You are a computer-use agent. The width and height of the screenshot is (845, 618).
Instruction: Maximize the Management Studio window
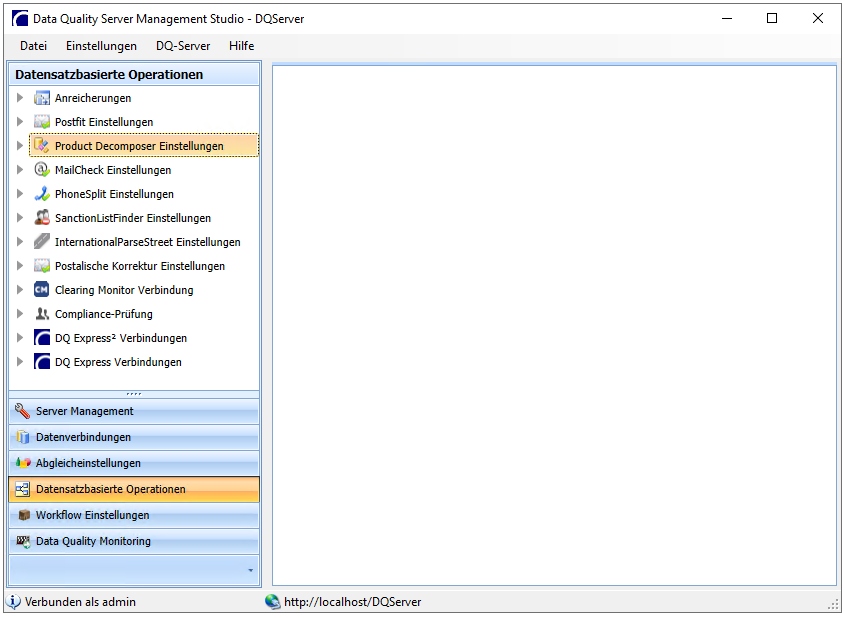point(772,18)
